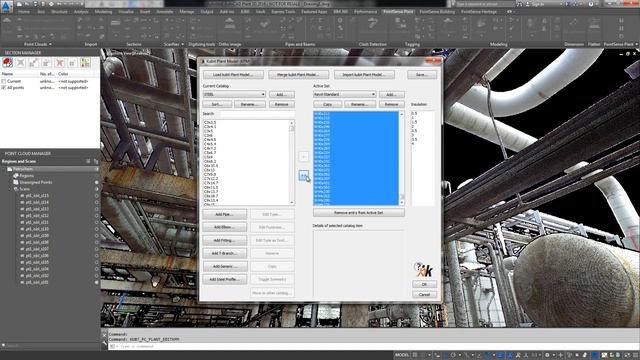The image size is (640, 360).
Task: Click the Save button in dialog
Action: coord(422,75)
